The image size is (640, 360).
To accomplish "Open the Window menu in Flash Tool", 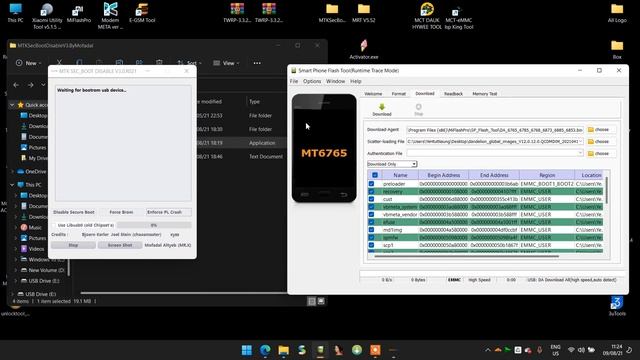I will click(x=336, y=81).
